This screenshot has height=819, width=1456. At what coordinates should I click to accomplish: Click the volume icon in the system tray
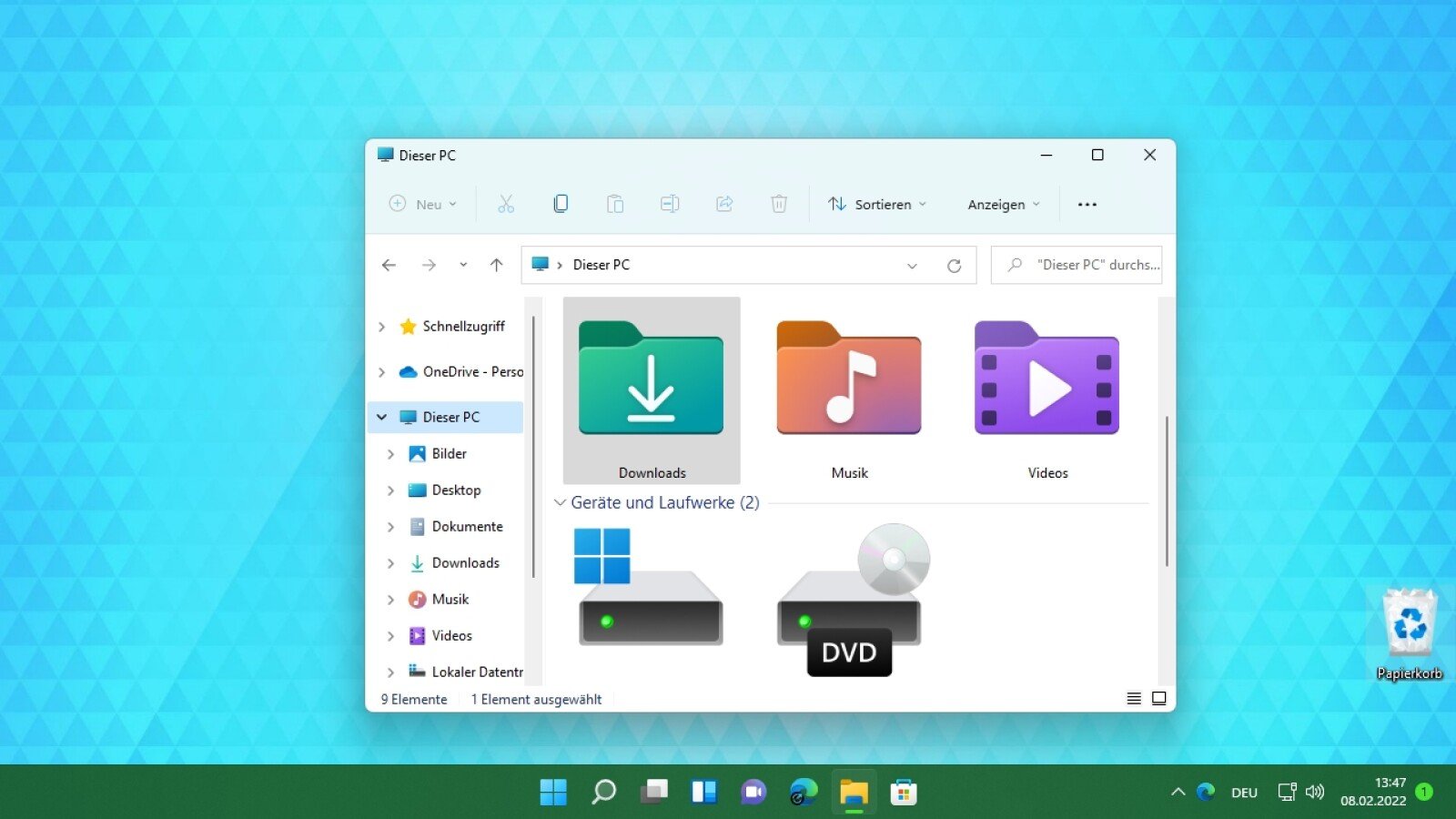click(1314, 792)
